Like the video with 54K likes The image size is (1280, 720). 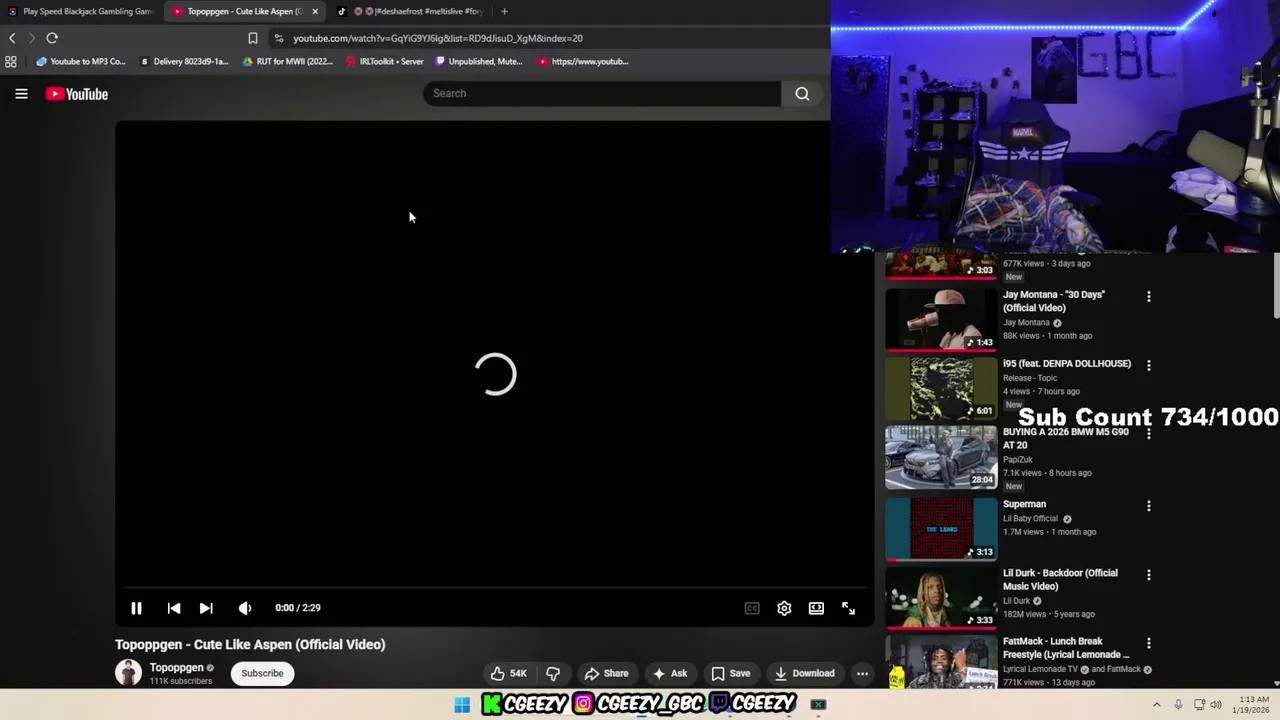[509, 673]
